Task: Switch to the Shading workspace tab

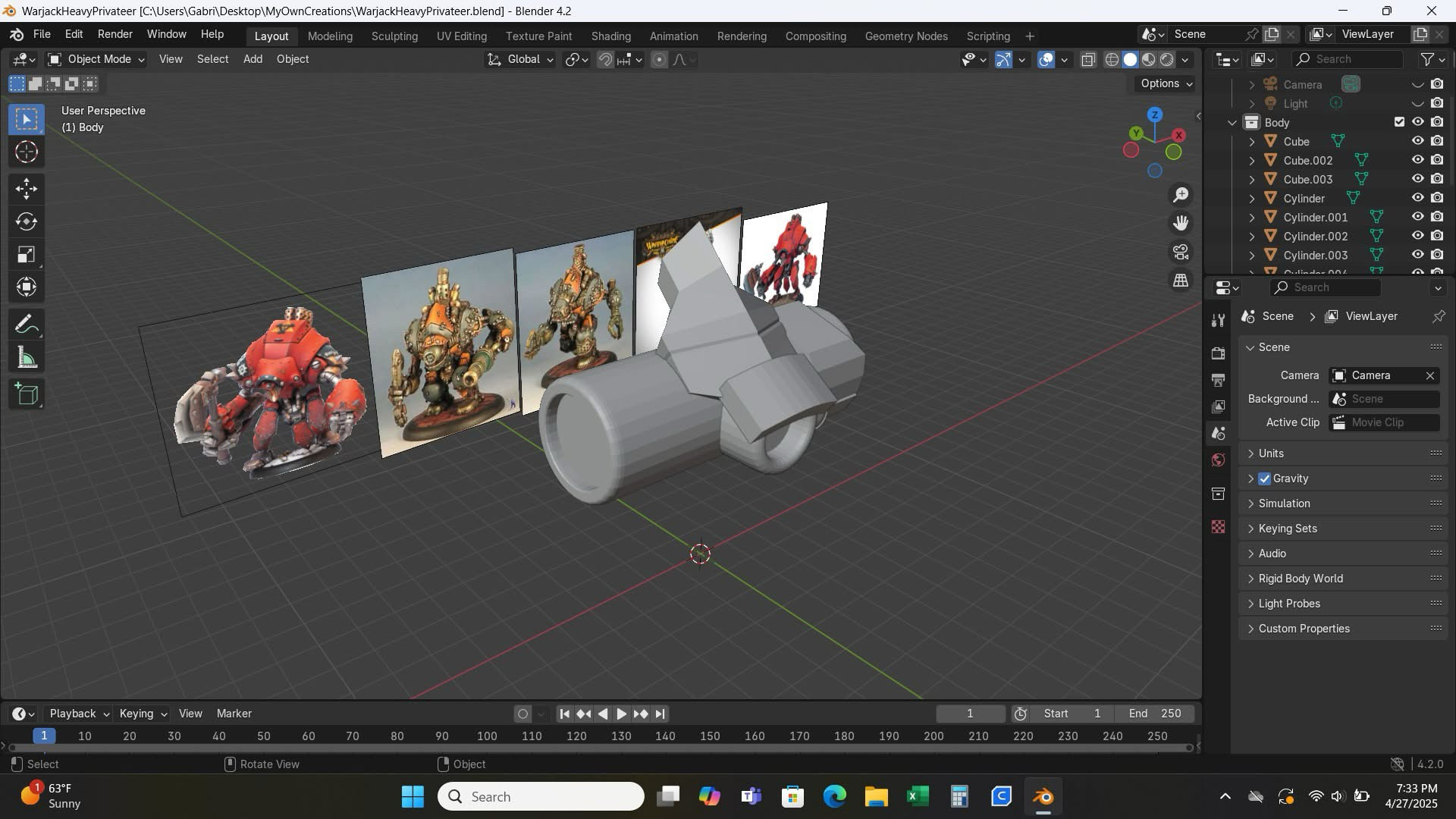Action: click(610, 36)
